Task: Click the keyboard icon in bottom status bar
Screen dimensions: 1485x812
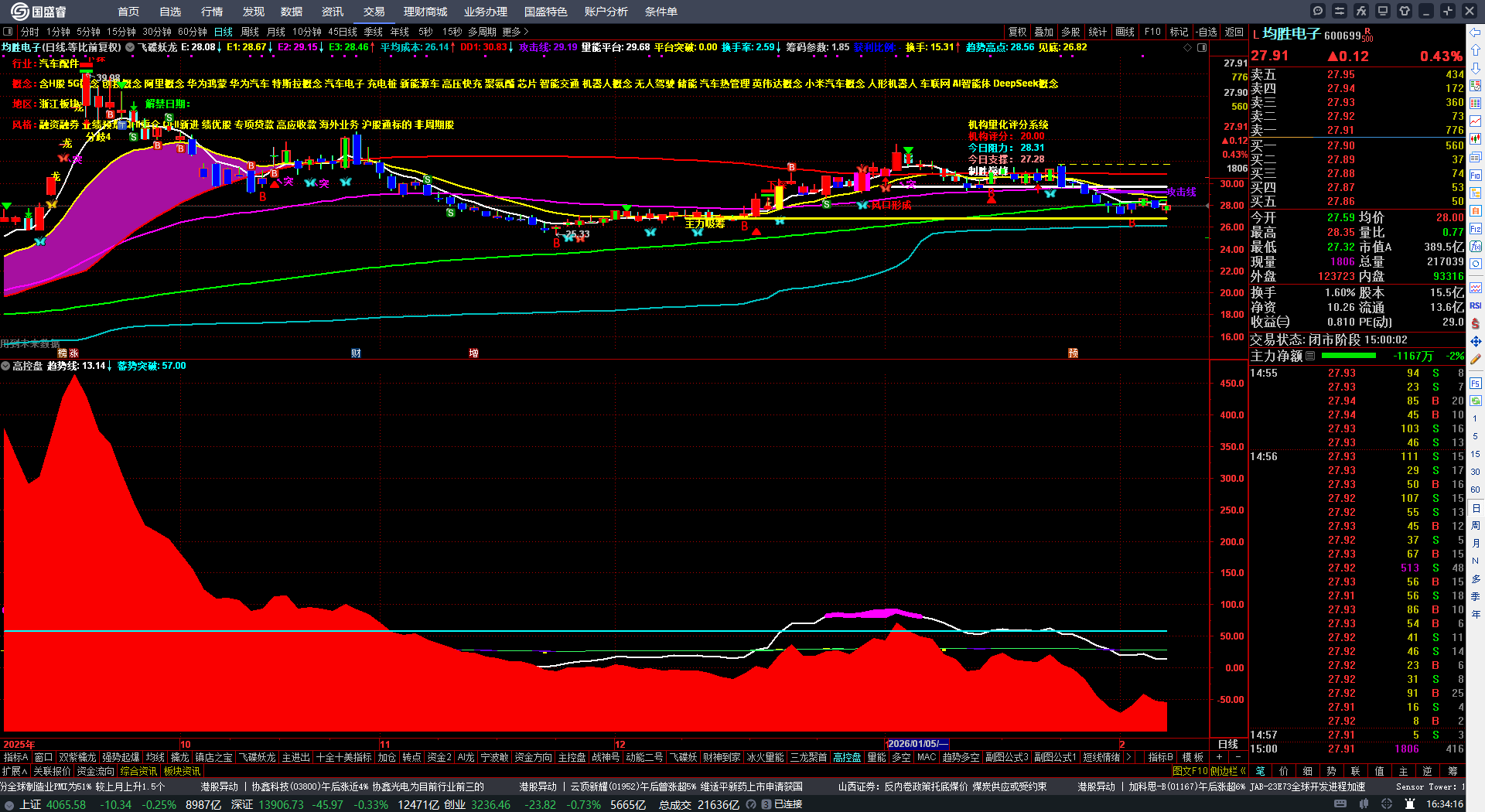Action: point(1340,804)
